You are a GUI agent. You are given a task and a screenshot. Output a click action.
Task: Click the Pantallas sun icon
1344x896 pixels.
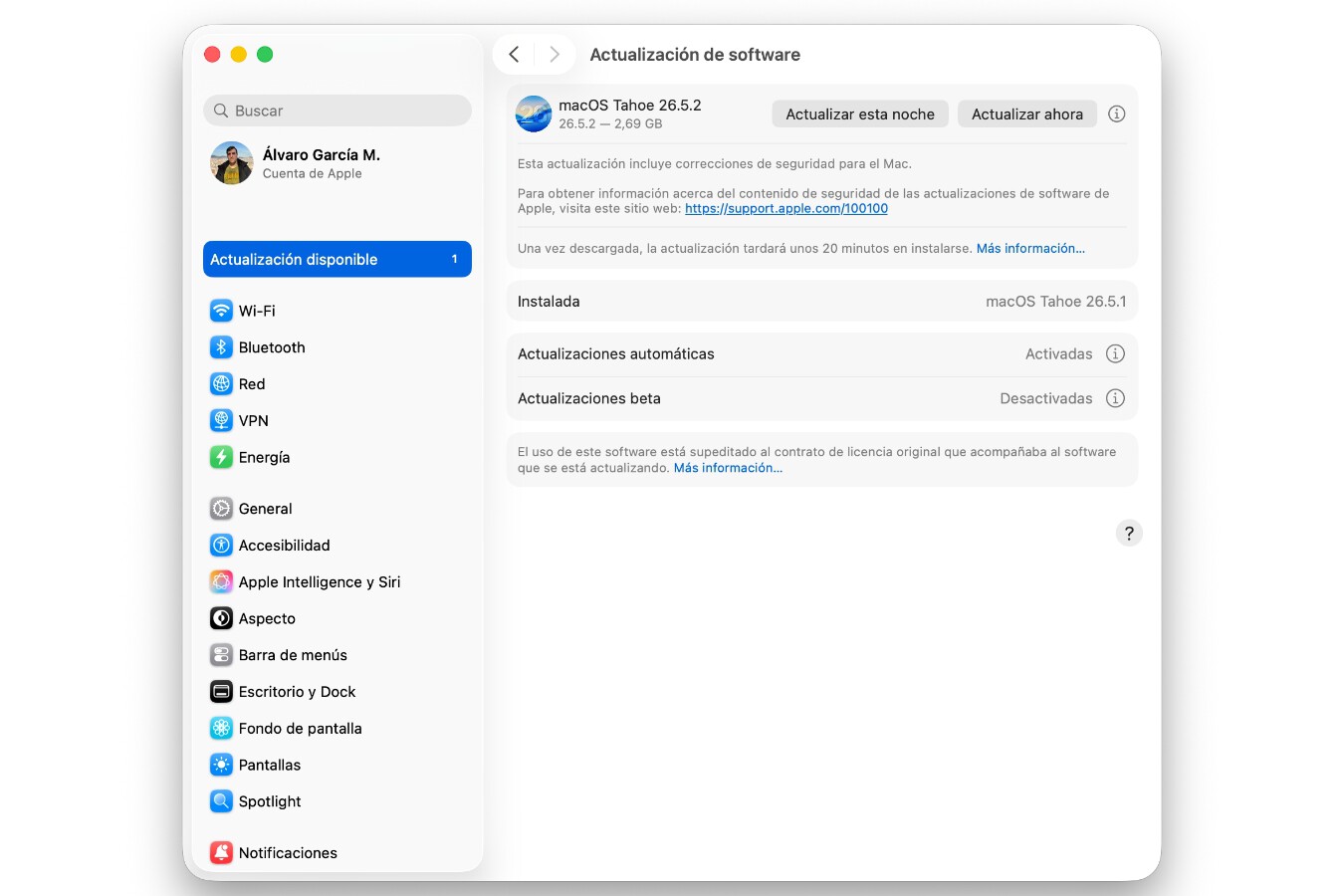[x=221, y=765]
